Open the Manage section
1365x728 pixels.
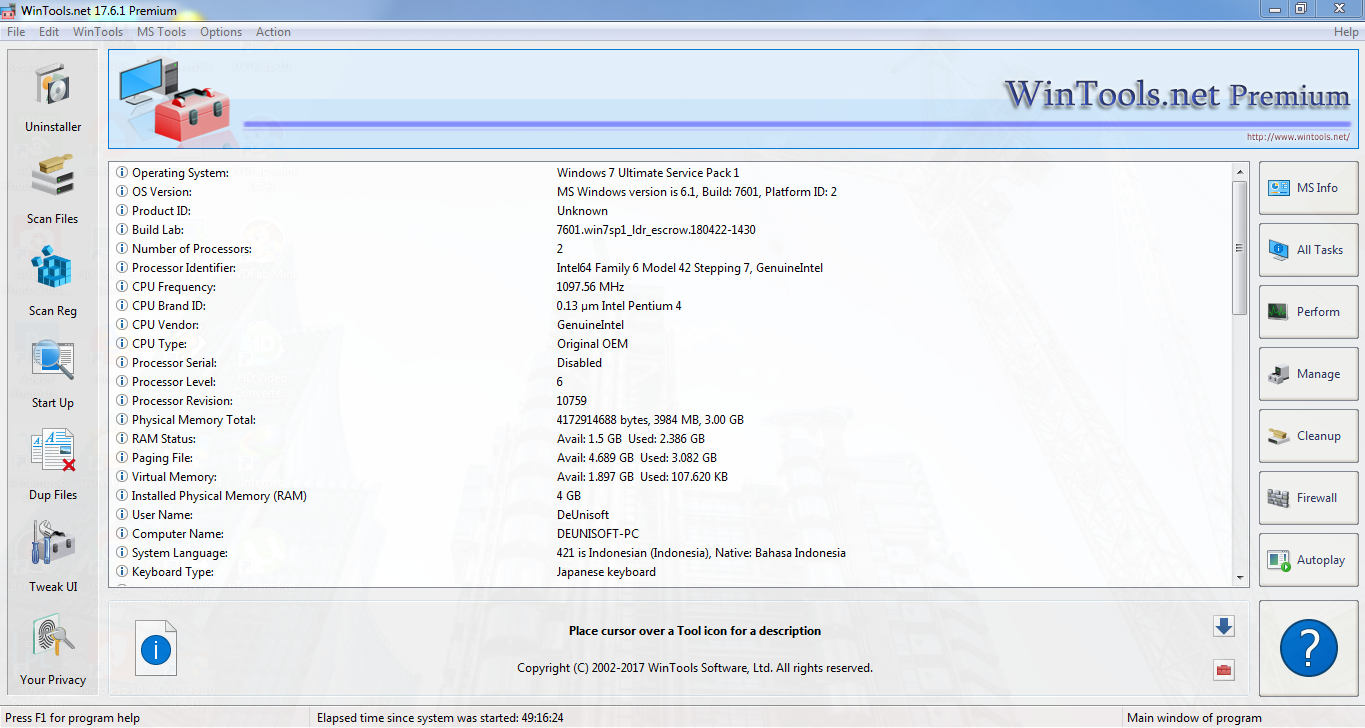[x=1308, y=374]
